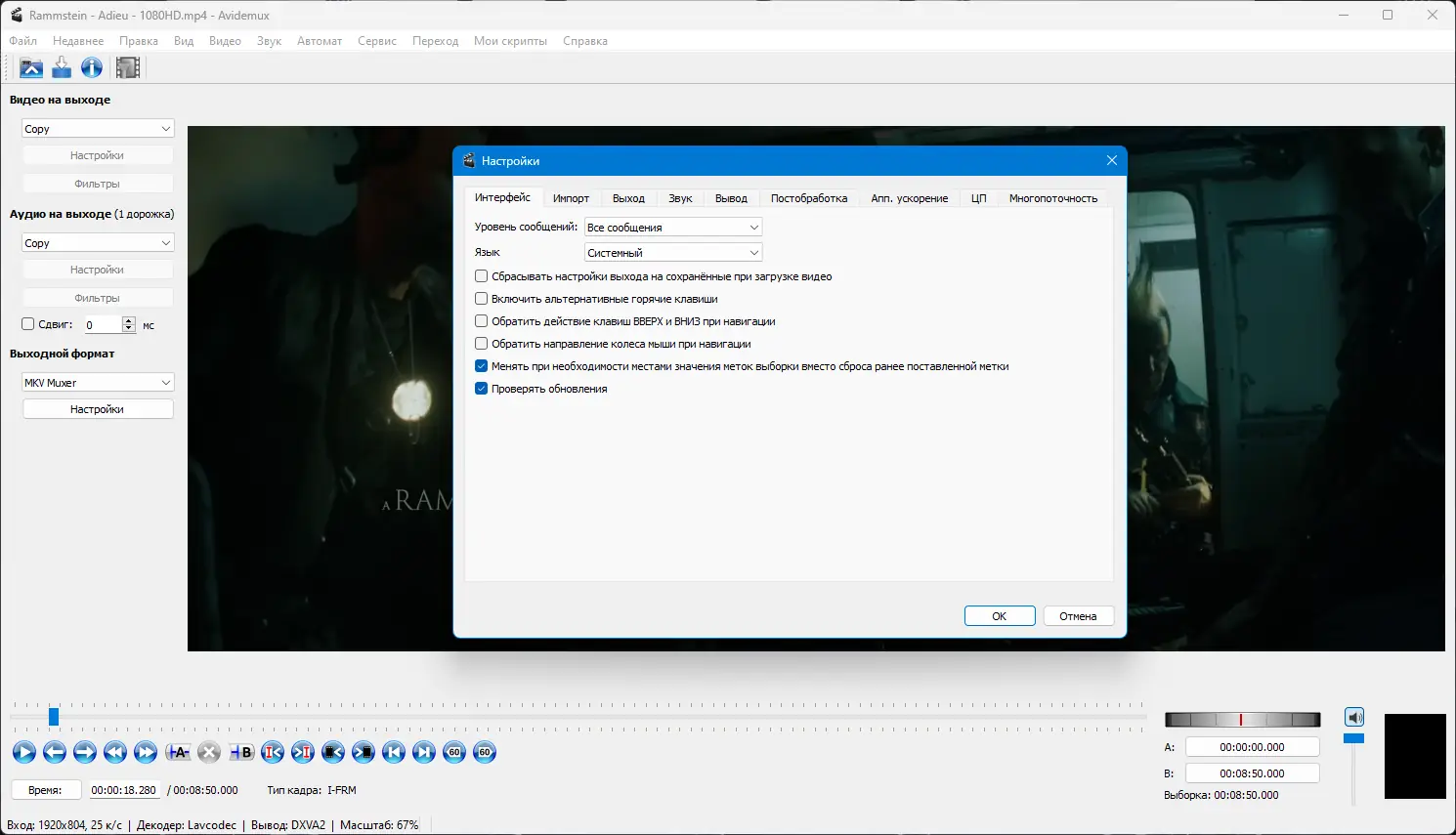Uncheck Проверять обновления checkbox

(481, 389)
